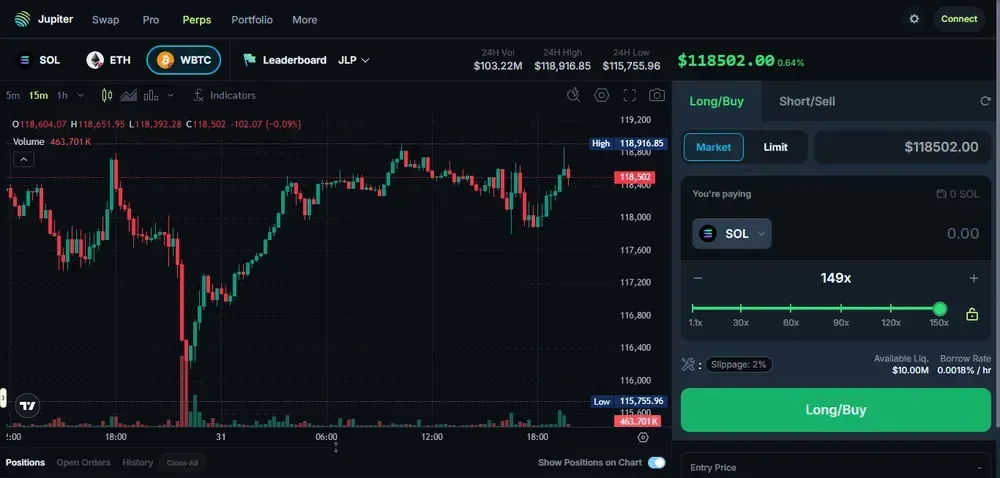1000x478 pixels.
Task: Open the More menu
Action: (x=305, y=20)
